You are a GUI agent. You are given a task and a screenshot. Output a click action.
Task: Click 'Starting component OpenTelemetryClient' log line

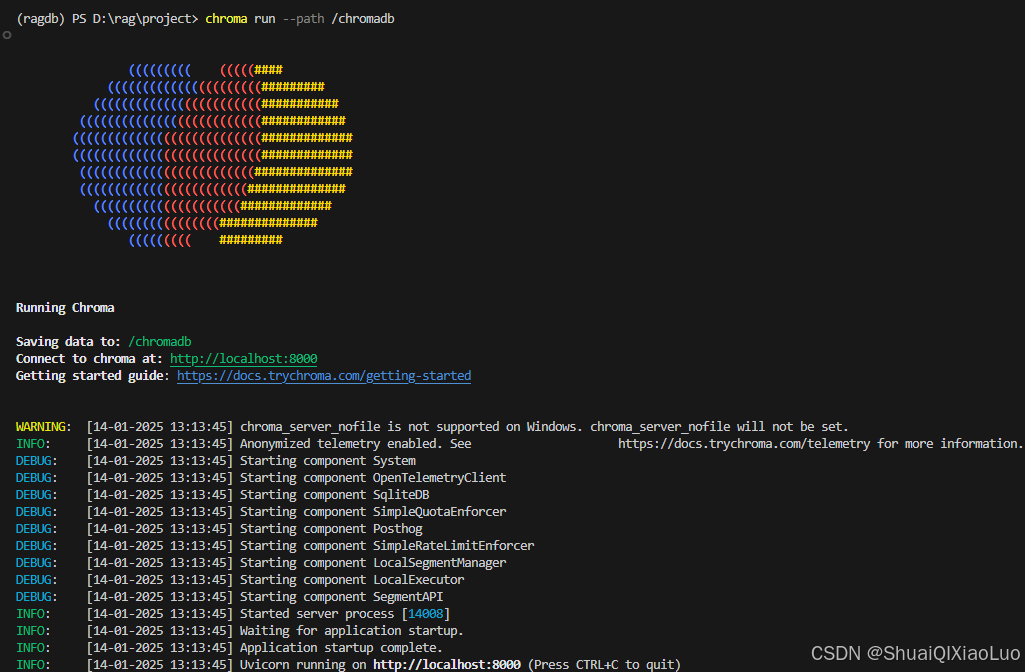click(373, 477)
